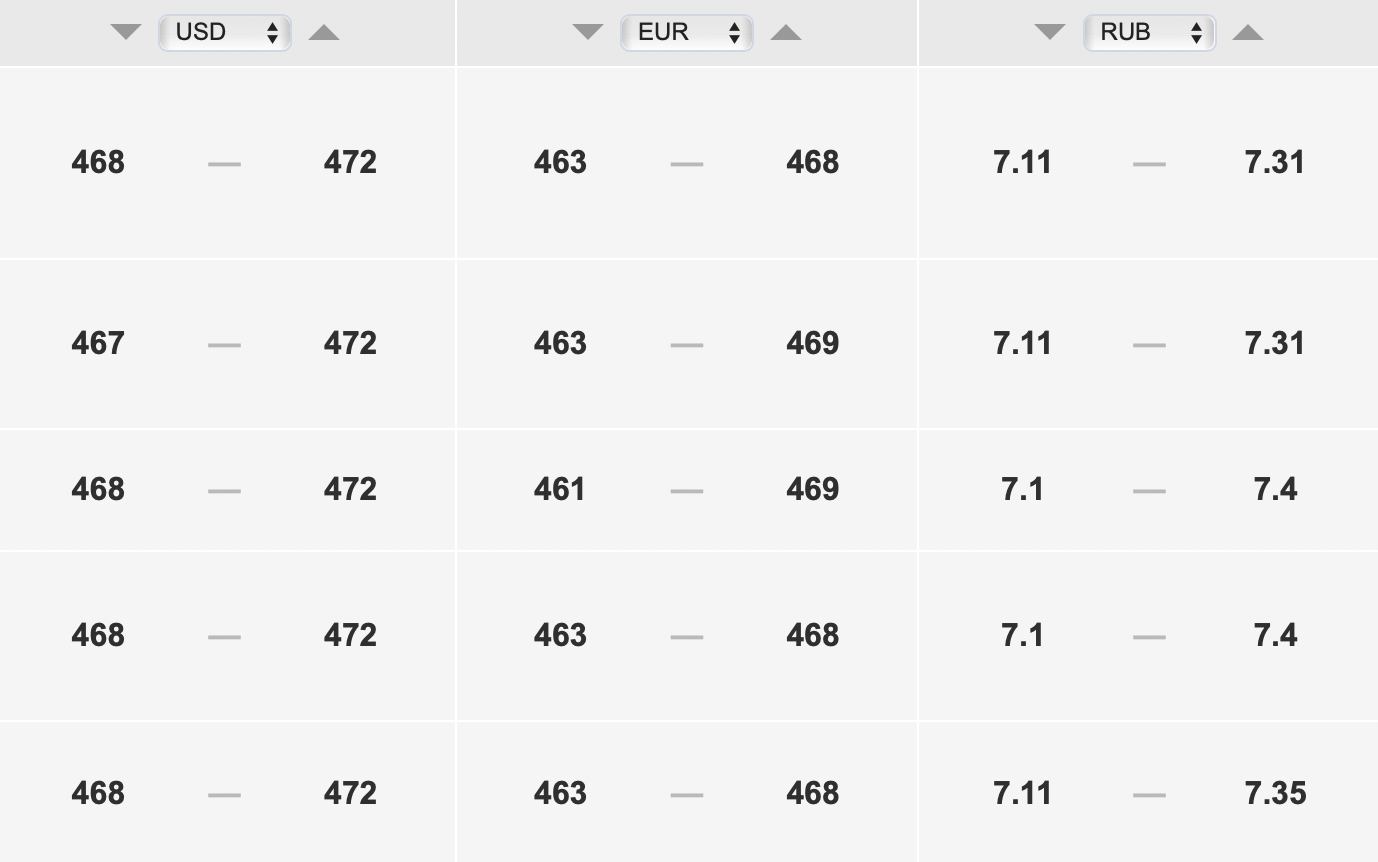Image resolution: width=1378 pixels, height=862 pixels.
Task: Select RUB sell rate 7.35 in last row
Action: point(1275,793)
